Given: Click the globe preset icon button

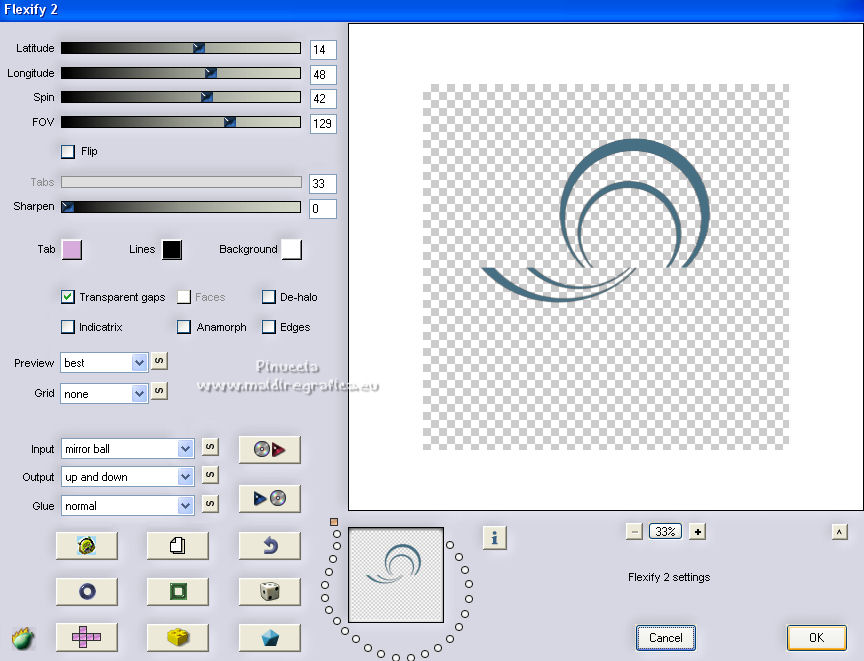Looking at the screenshot, I should 87,545.
